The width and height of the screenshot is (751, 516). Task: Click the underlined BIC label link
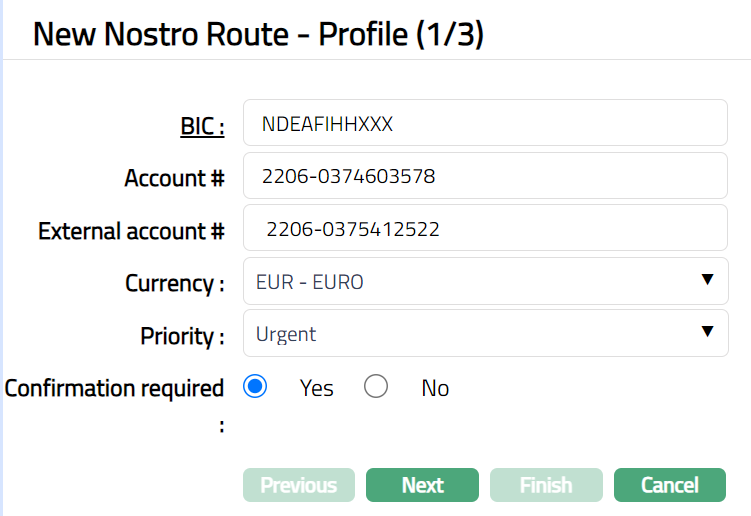coord(201,126)
